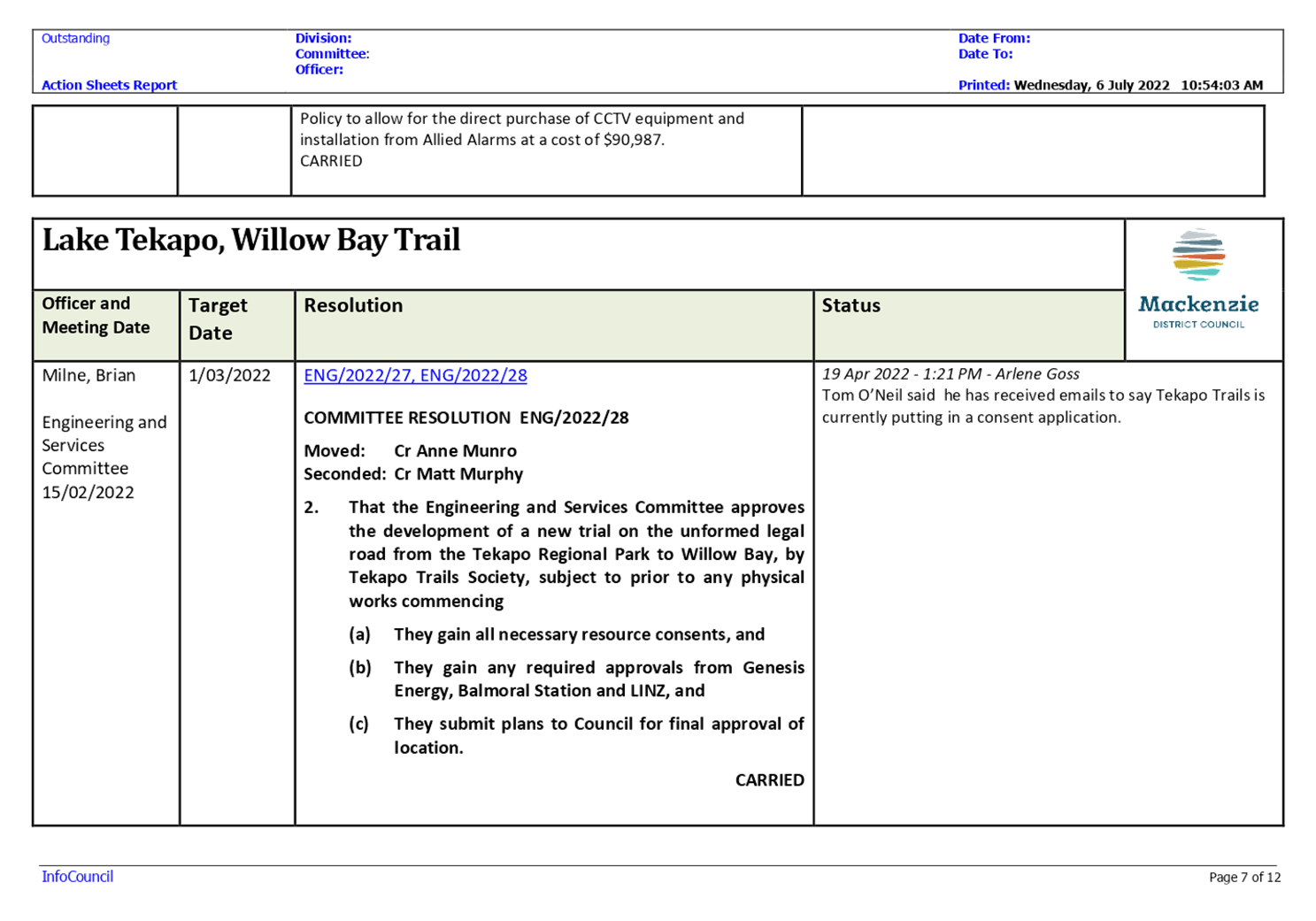Open the Outstanding report filter label
The image size is (1316, 921).
tap(74, 38)
